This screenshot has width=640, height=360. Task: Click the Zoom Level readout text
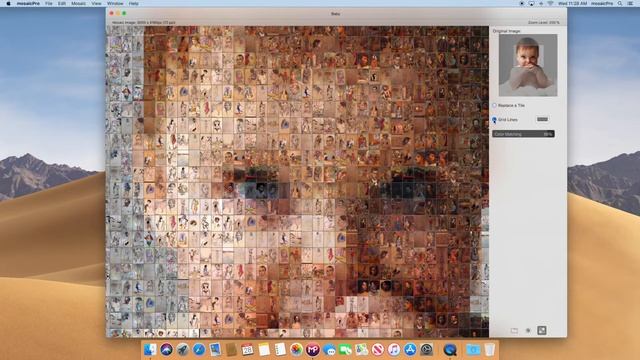544,22
